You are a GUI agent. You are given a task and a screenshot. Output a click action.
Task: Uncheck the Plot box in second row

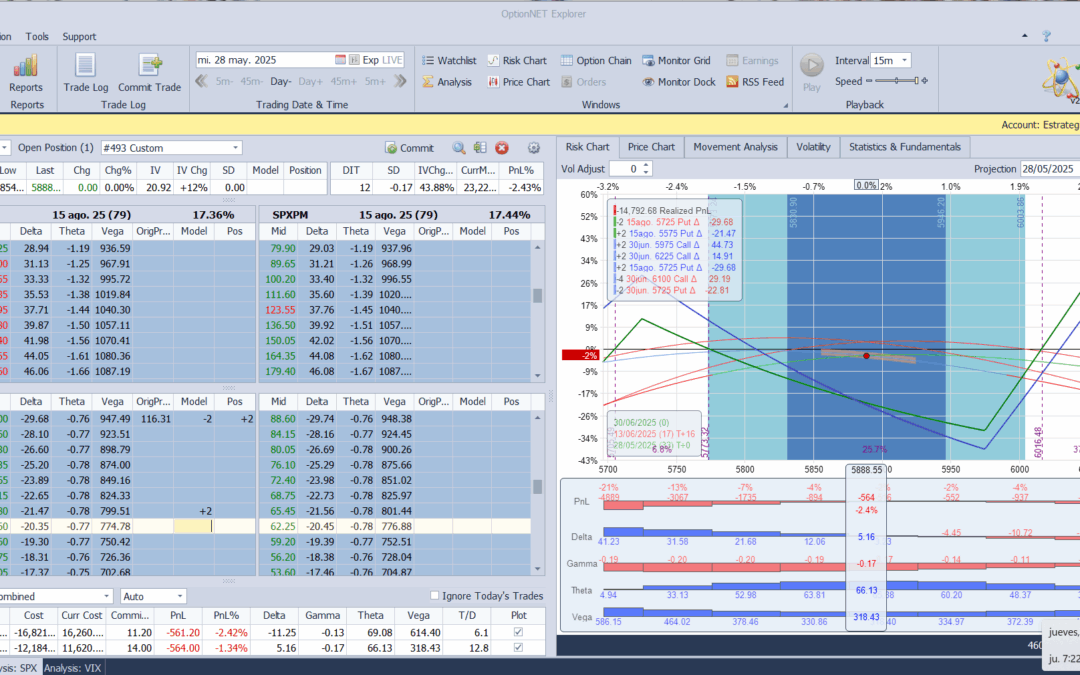(517, 649)
